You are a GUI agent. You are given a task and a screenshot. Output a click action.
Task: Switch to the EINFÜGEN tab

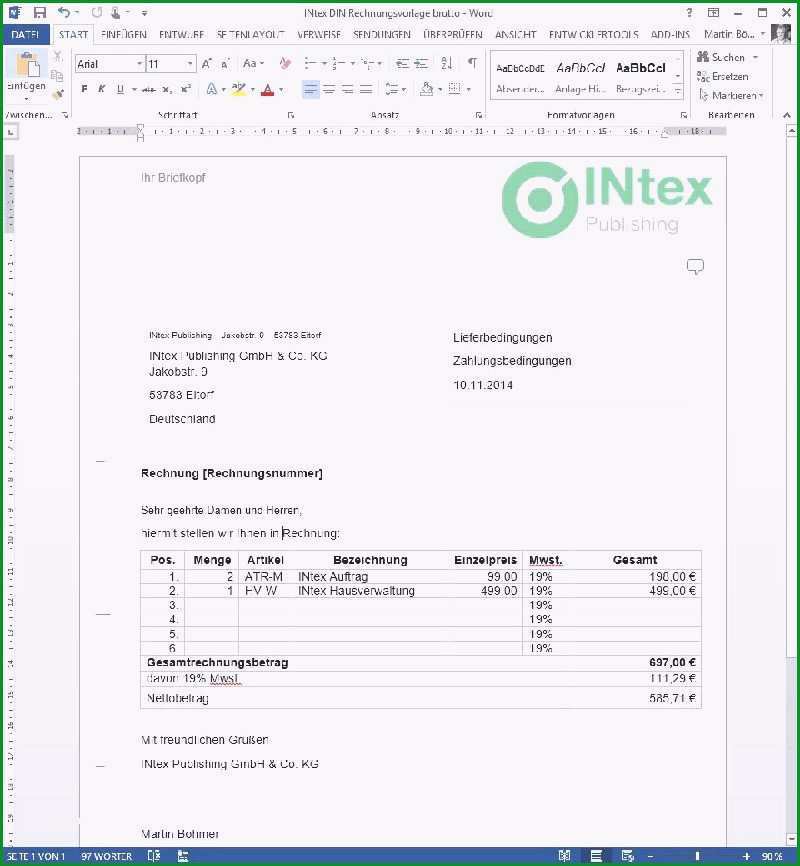pos(124,34)
